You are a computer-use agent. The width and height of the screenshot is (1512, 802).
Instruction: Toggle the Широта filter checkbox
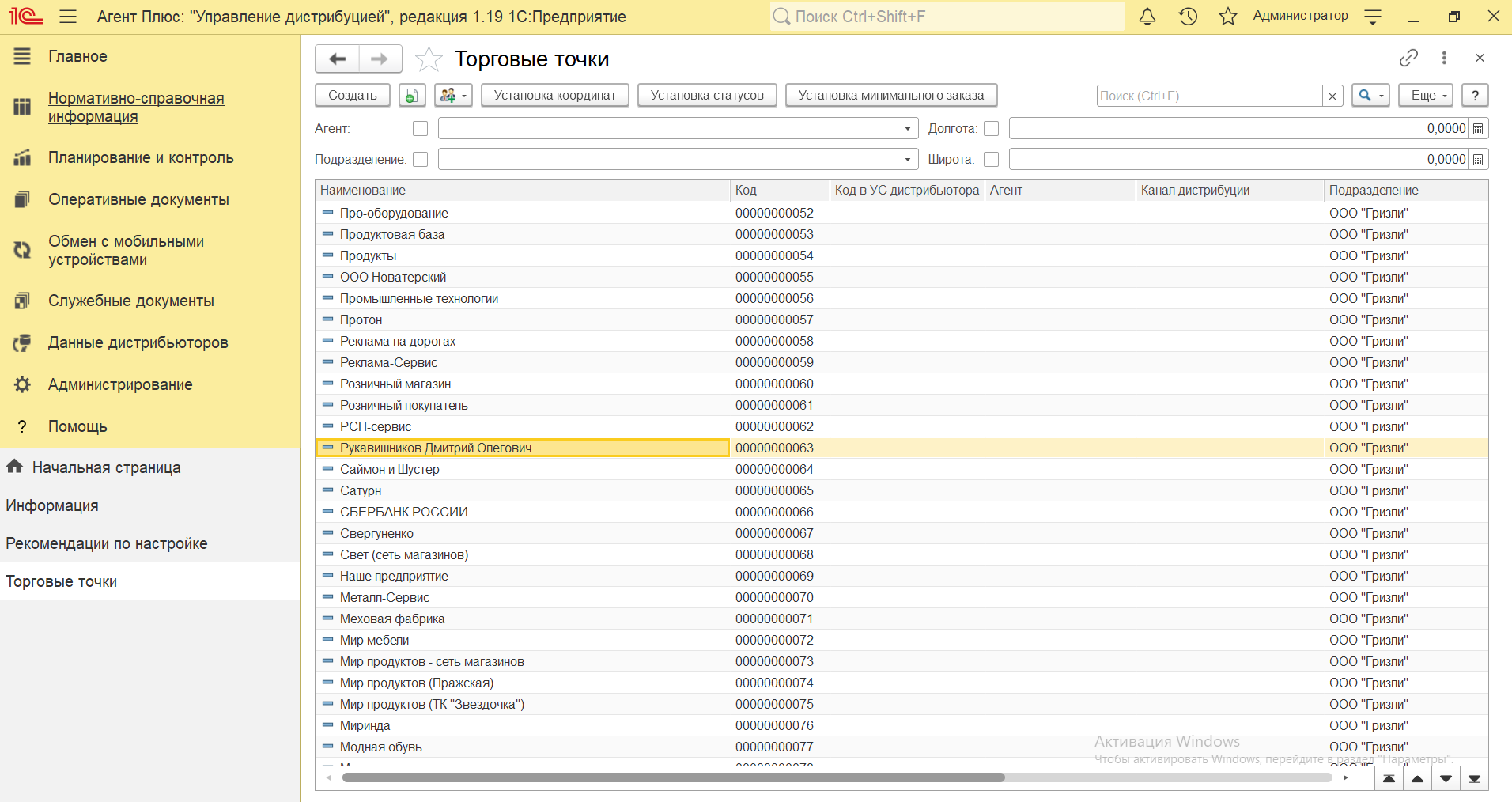click(x=991, y=159)
